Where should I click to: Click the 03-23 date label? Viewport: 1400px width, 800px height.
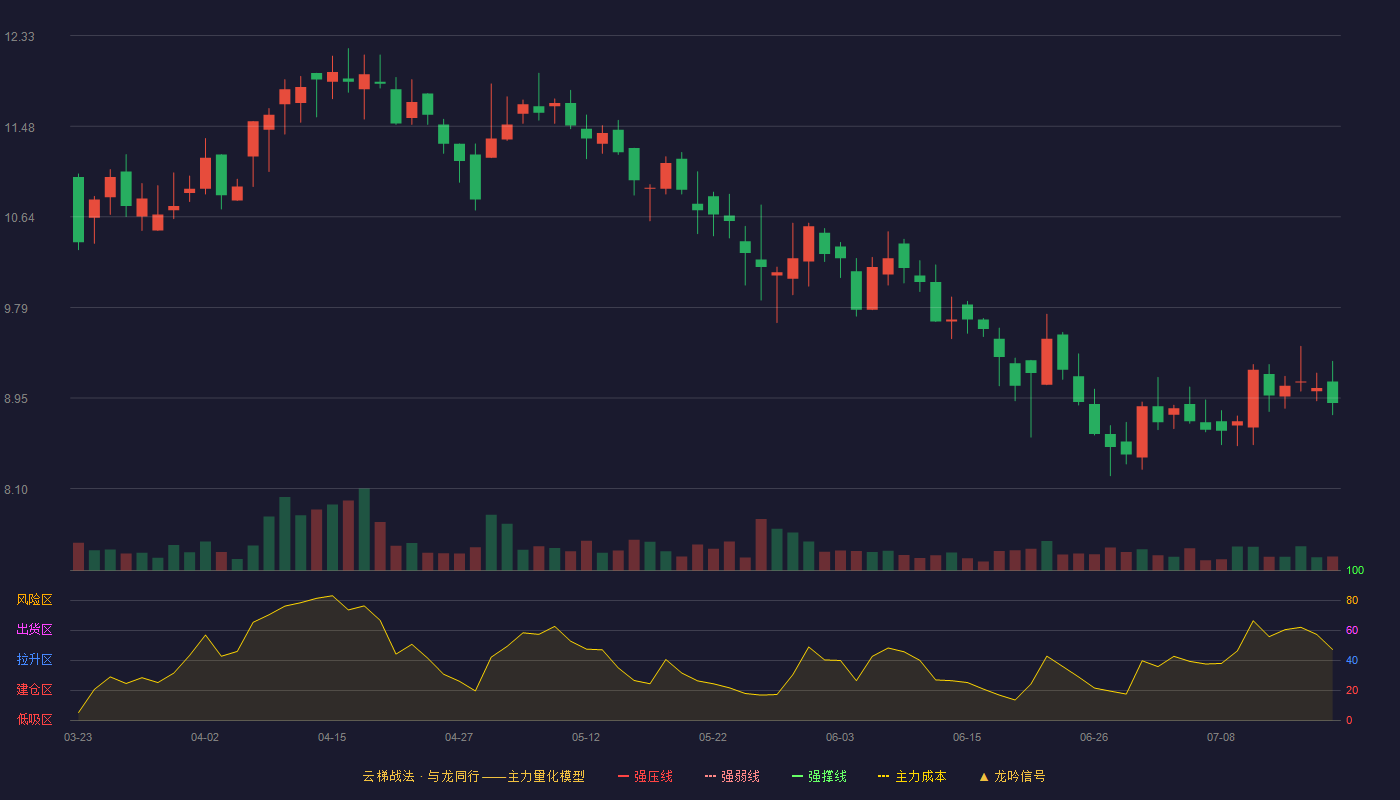coord(78,737)
